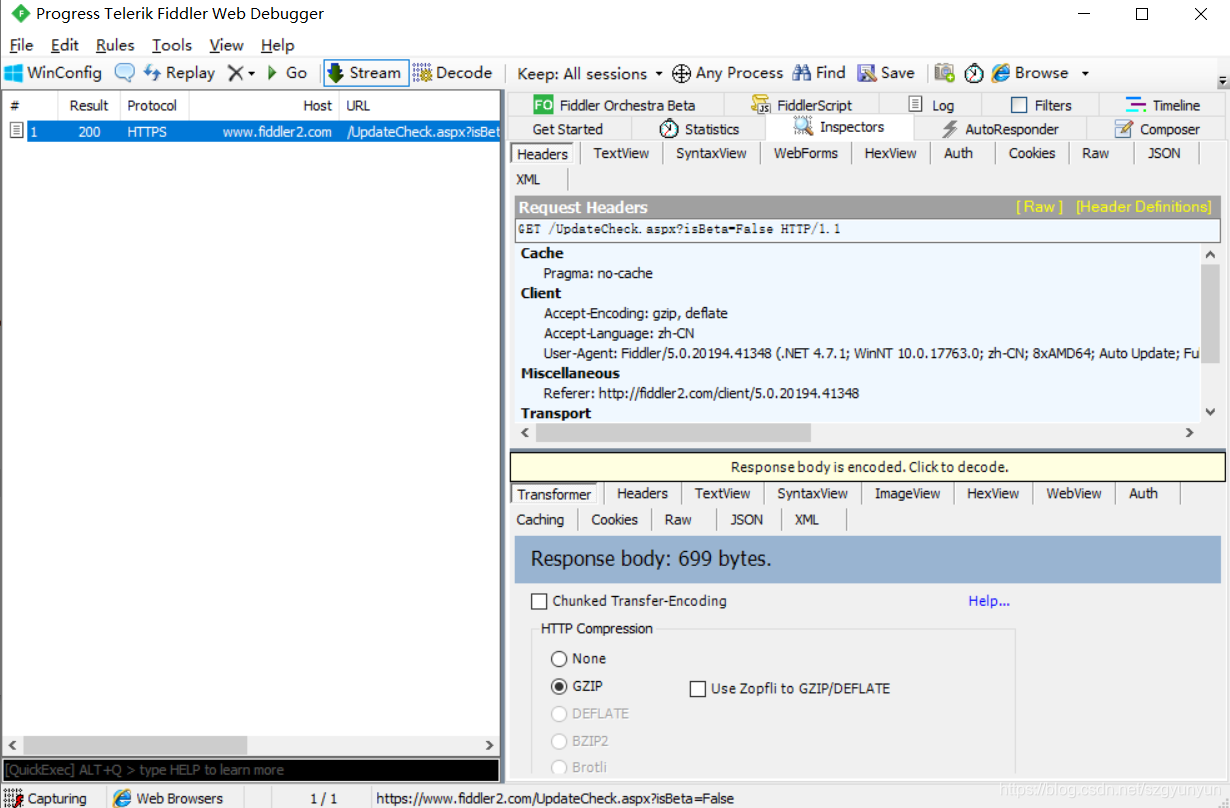The width and height of the screenshot is (1230, 808).
Task: Click the Go resume button
Action: [287, 73]
